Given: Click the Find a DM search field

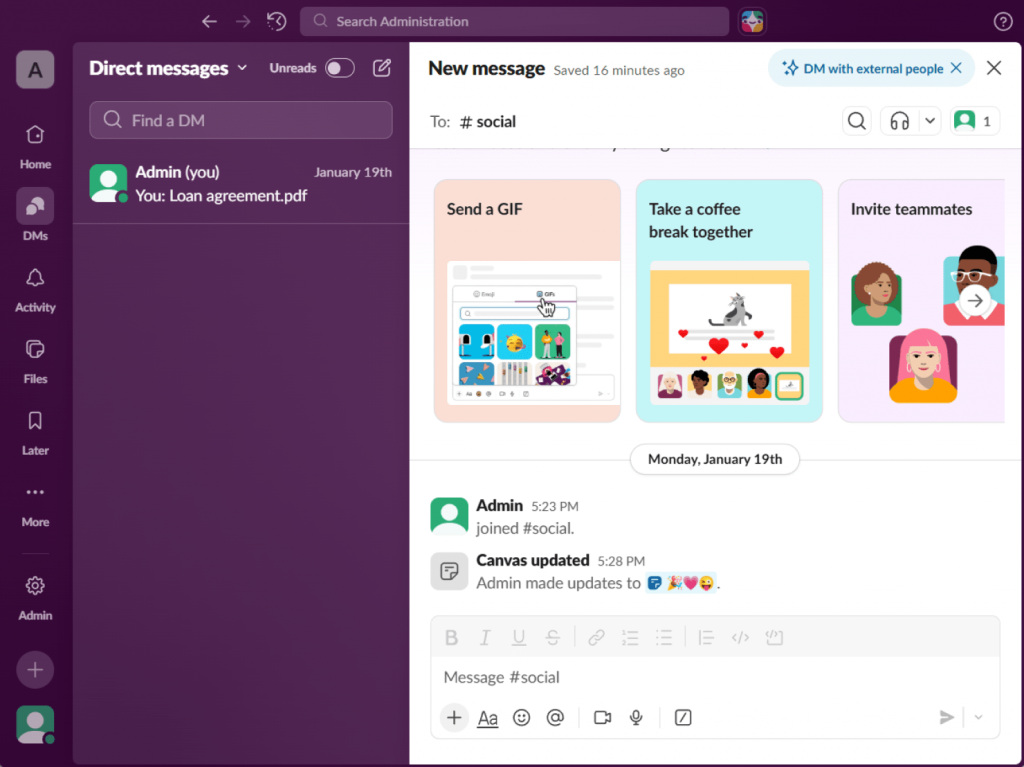Looking at the screenshot, I should point(241,120).
